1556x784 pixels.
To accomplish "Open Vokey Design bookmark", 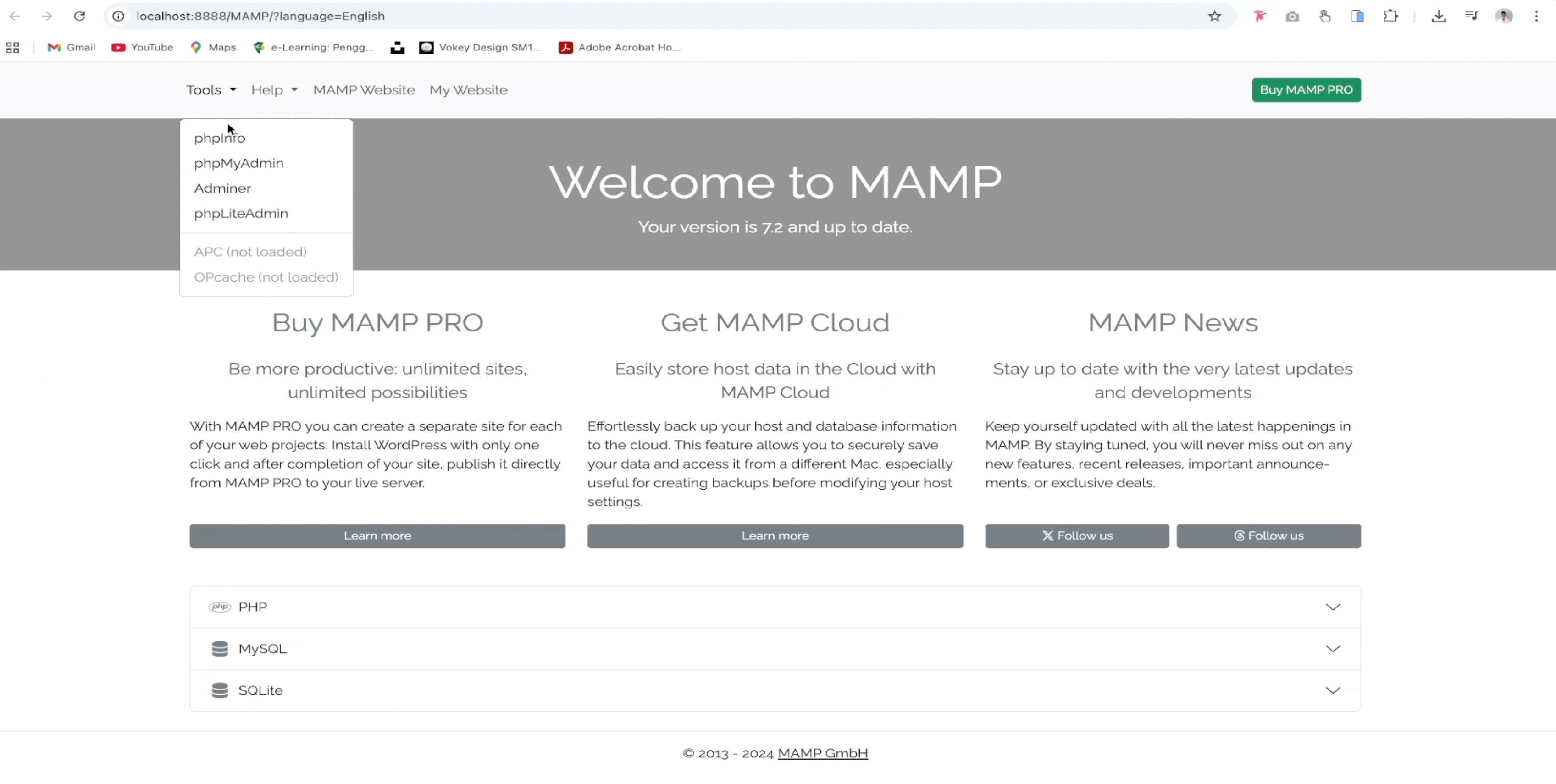I will point(480,48).
